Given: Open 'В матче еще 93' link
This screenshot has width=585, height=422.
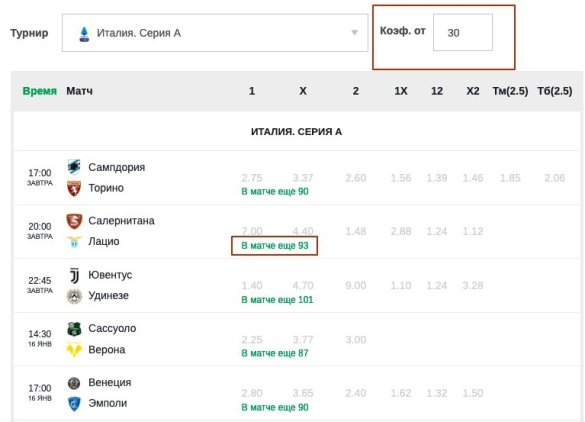Looking at the screenshot, I should pos(275,246).
